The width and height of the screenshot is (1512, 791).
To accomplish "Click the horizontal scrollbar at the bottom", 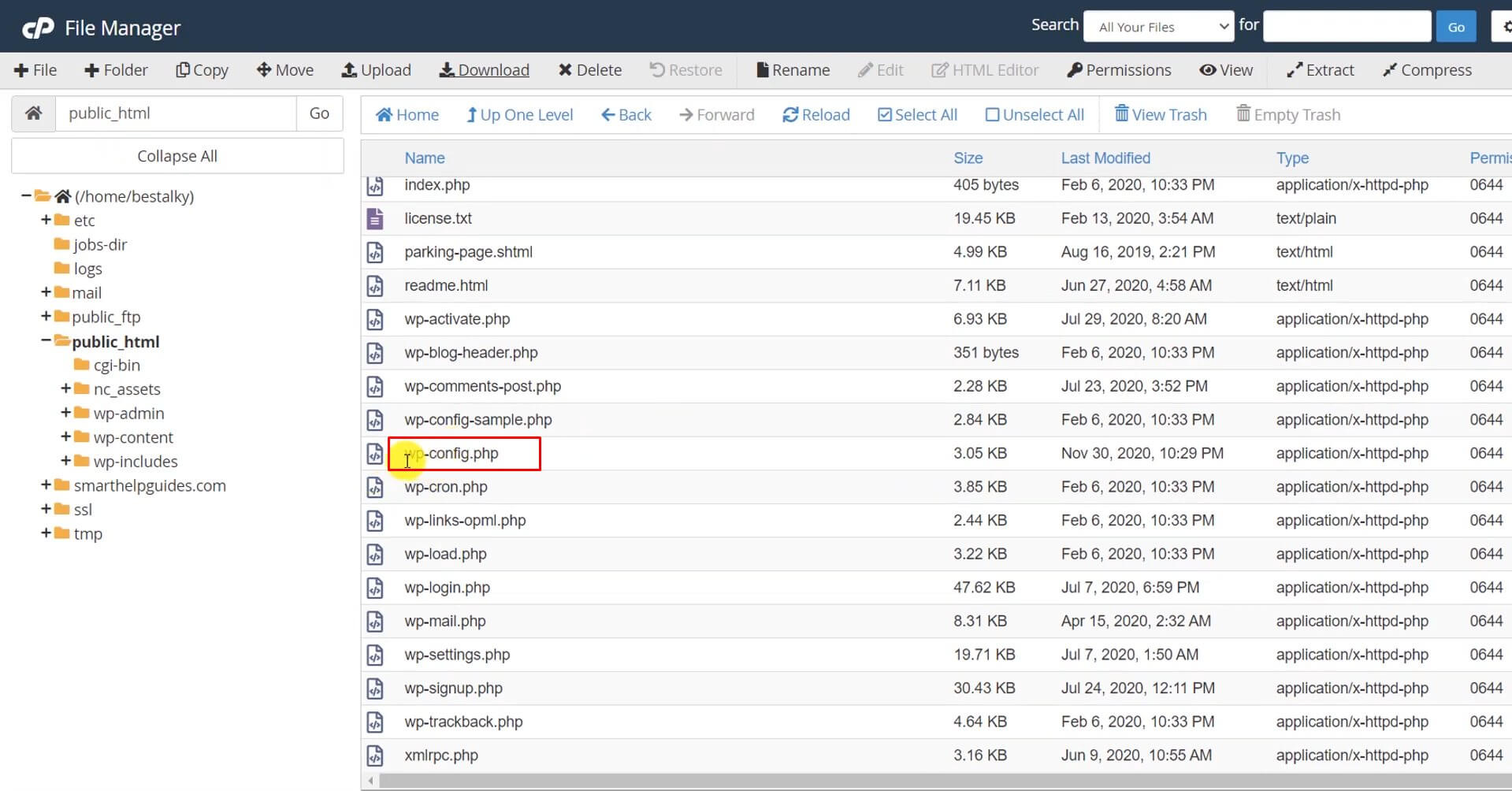I will (x=945, y=781).
